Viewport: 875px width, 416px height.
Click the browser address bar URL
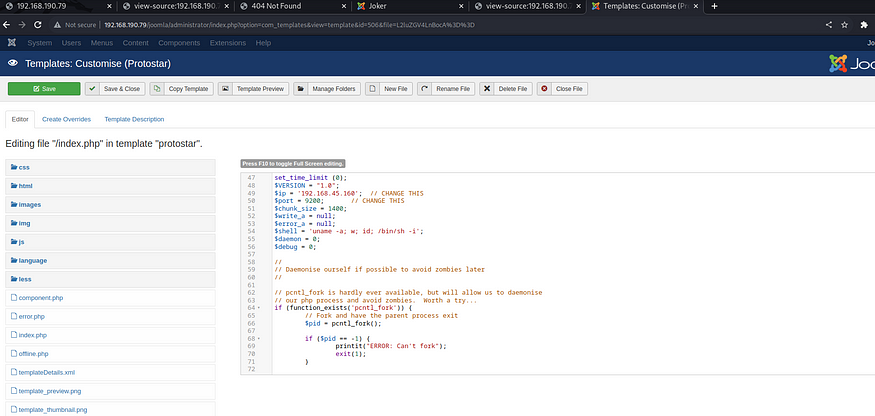[289, 25]
